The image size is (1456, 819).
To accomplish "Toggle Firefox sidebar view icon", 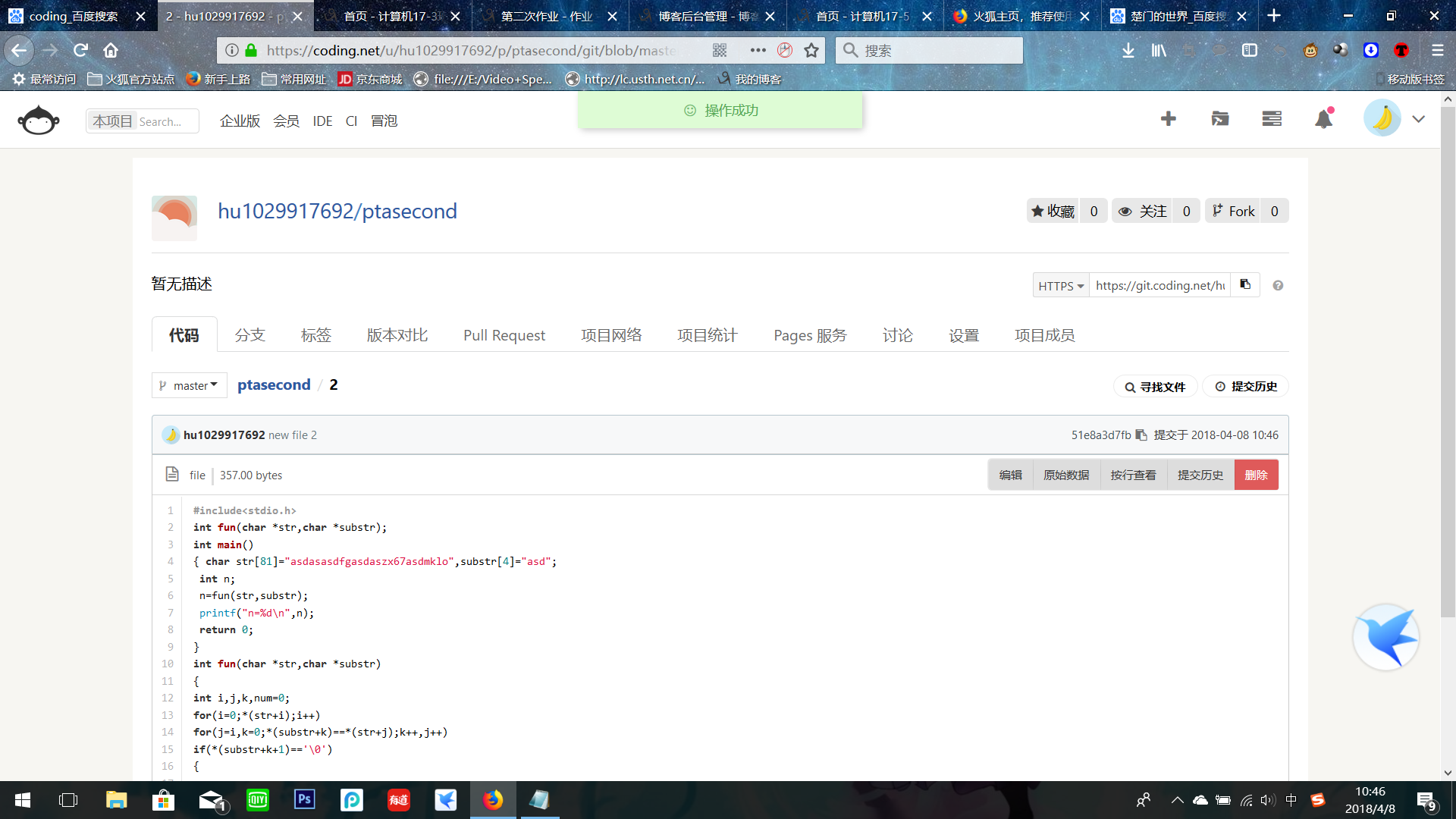I will [x=1250, y=51].
